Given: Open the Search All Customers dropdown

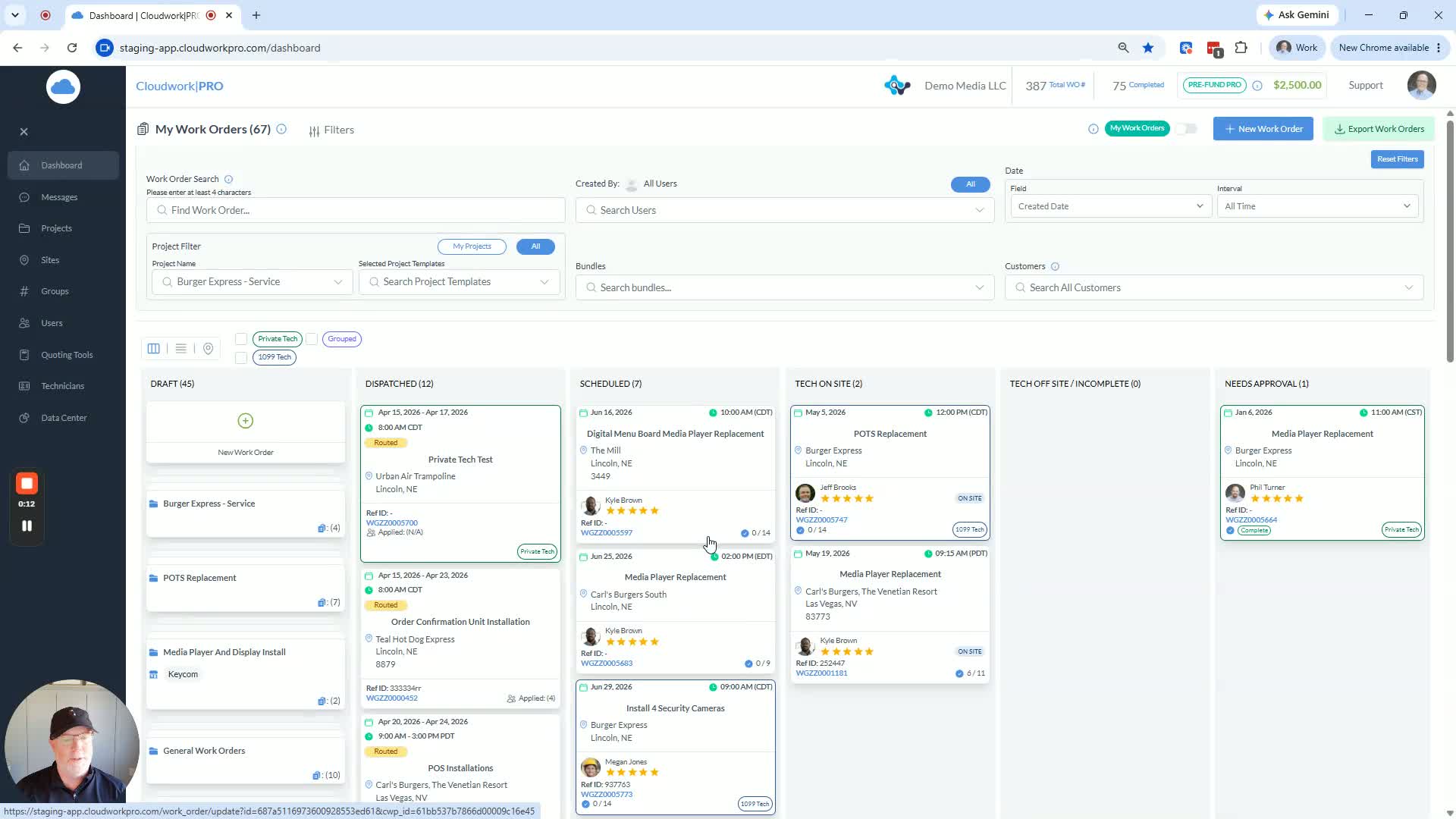Looking at the screenshot, I should click(1214, 287).
